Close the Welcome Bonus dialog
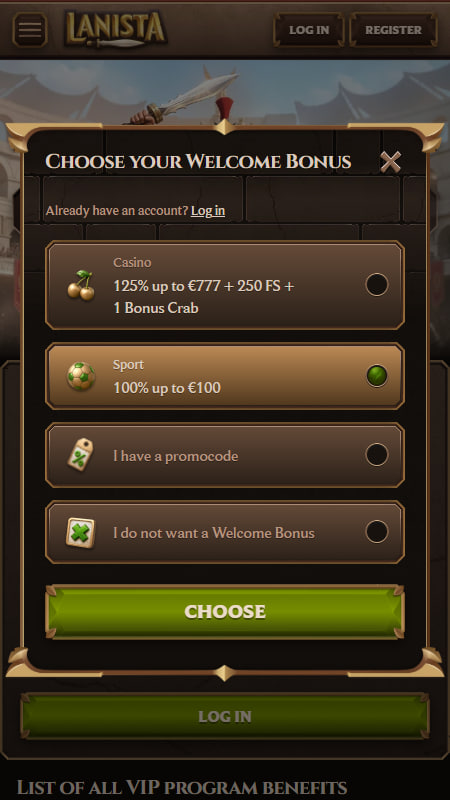Image resolution: width=450 pixels, height=800 pixels. point(390,162)
